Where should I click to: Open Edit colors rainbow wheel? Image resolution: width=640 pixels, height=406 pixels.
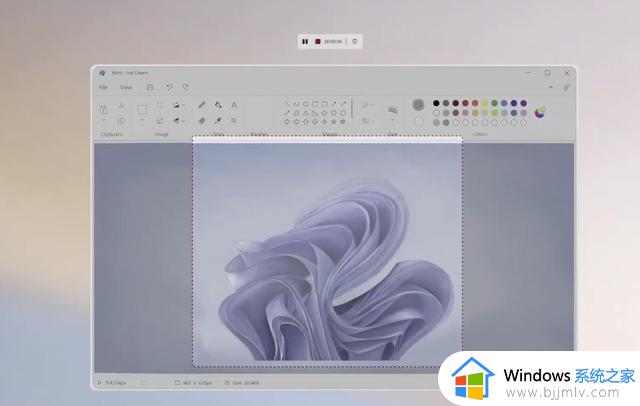[540, 113]
